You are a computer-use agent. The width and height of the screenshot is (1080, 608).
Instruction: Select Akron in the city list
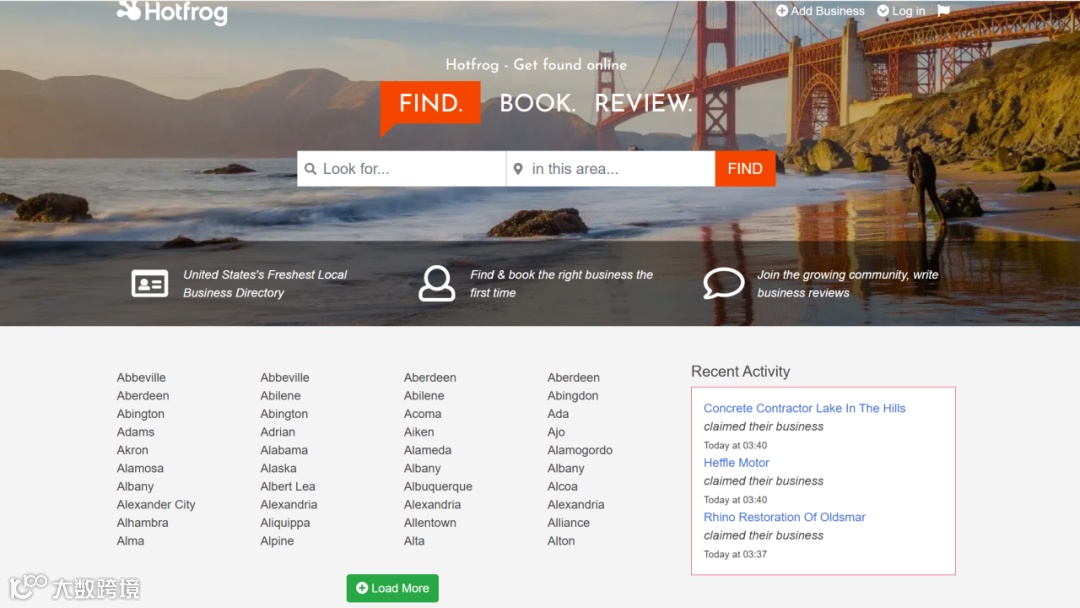[x=132, y=450]
